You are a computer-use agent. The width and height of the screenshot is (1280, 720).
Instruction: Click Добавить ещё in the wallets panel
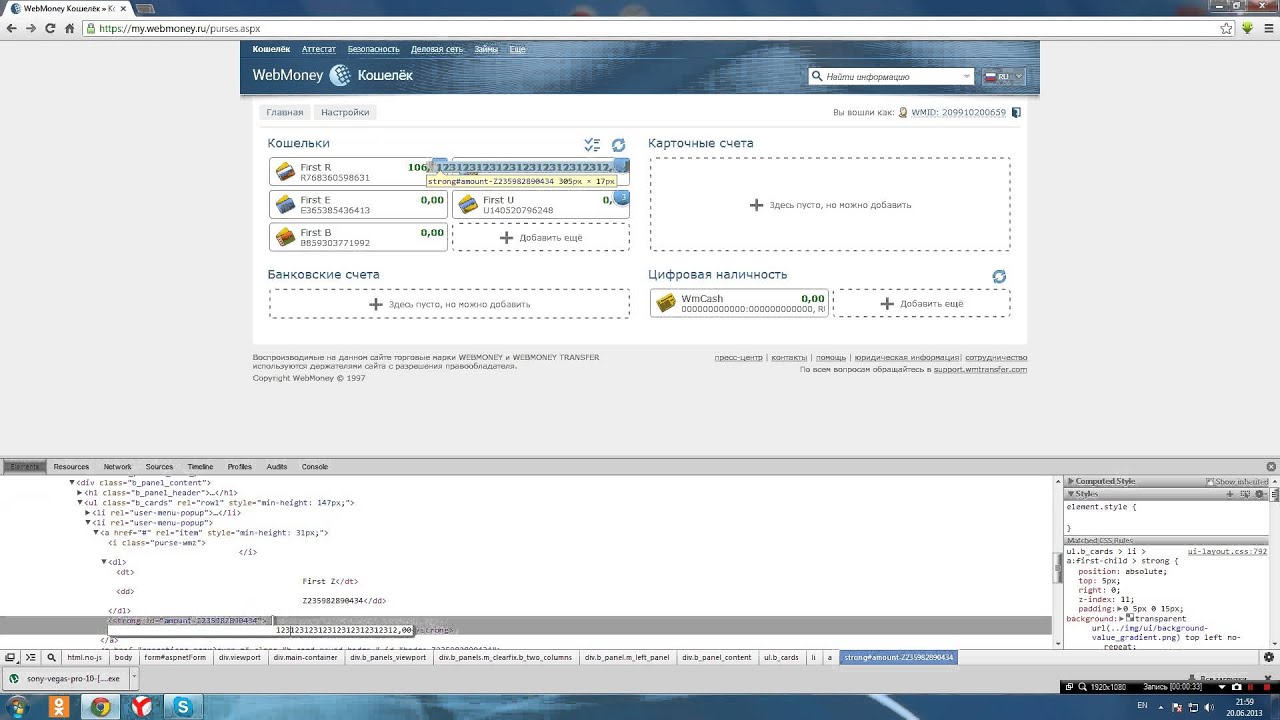pos(541,237)
